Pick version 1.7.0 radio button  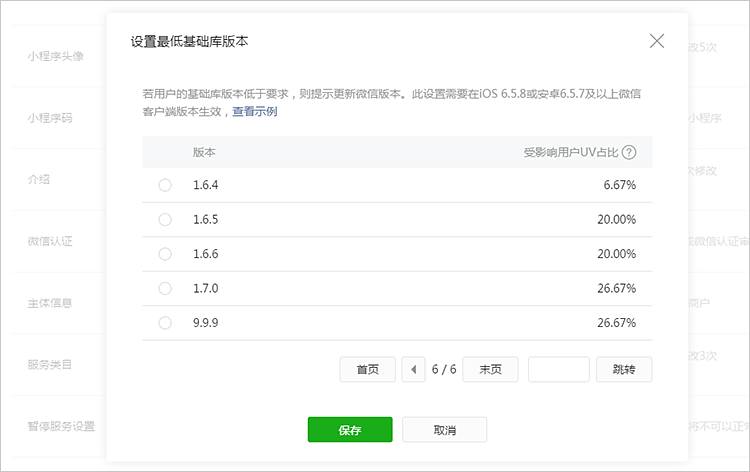click(165, 288)
